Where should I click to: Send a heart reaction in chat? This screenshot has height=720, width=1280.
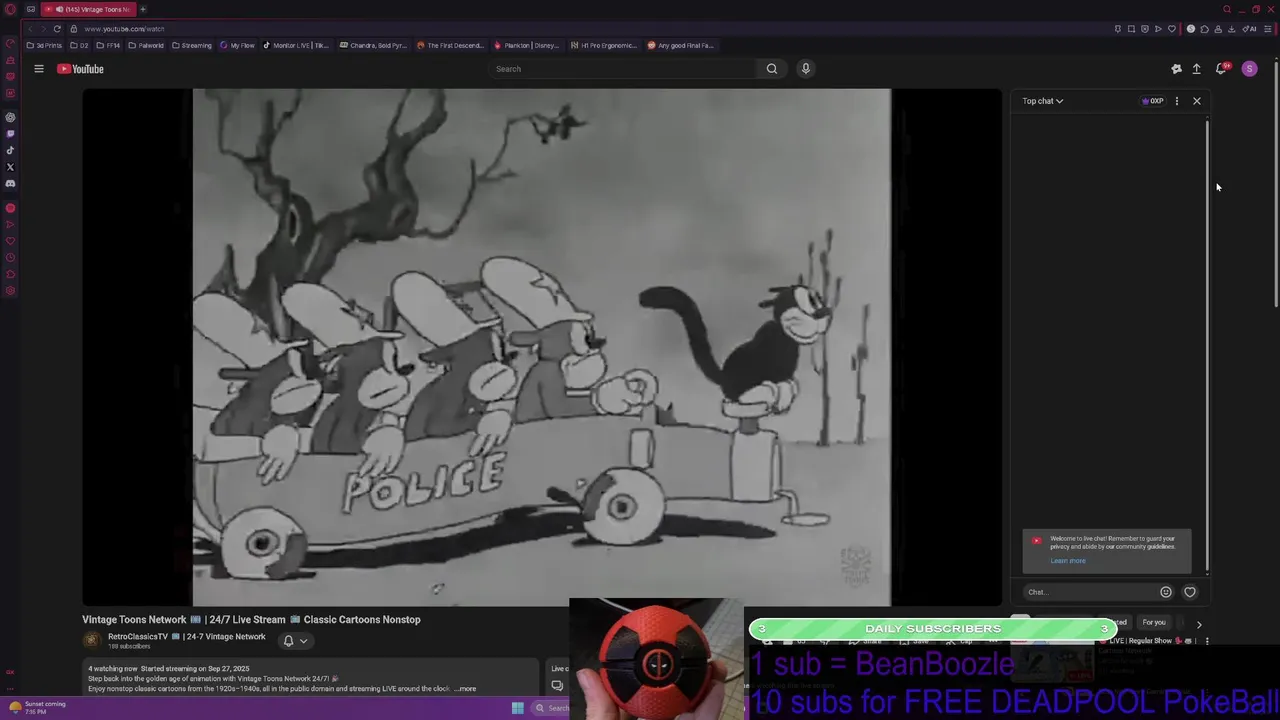click(x=1190, y=592)
